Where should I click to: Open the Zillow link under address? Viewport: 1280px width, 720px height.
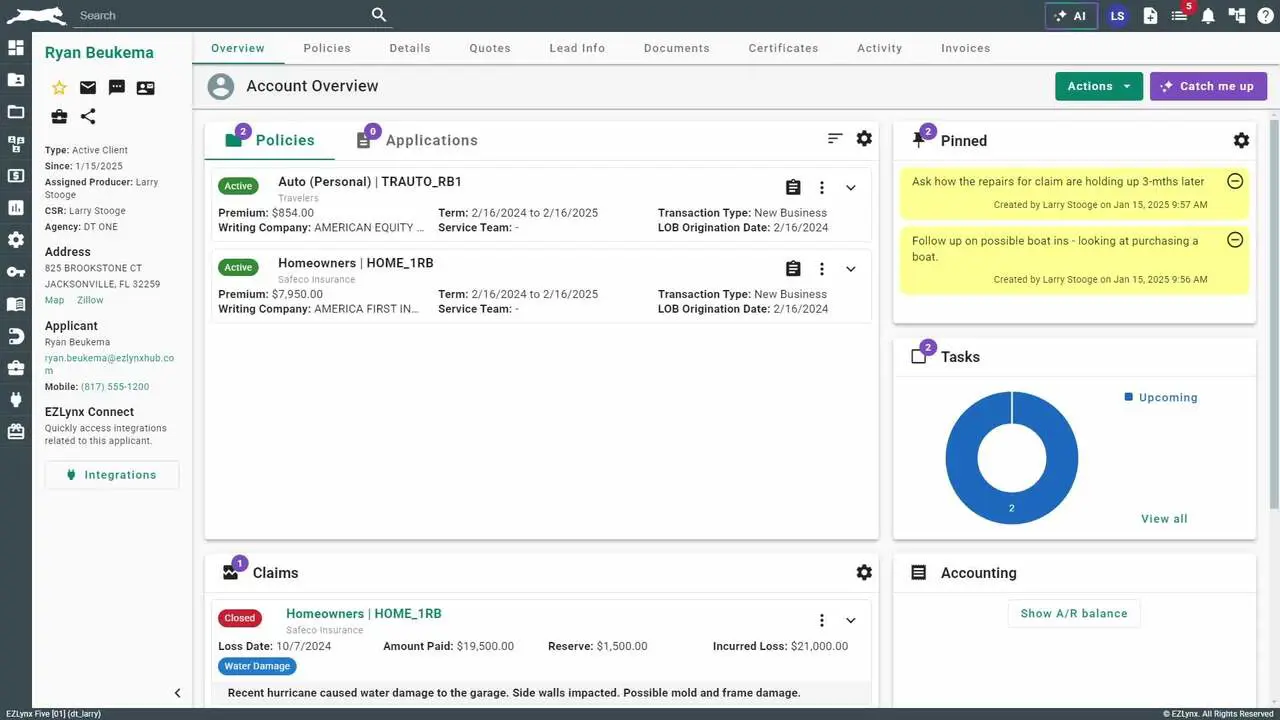click(x=90, y=300)
